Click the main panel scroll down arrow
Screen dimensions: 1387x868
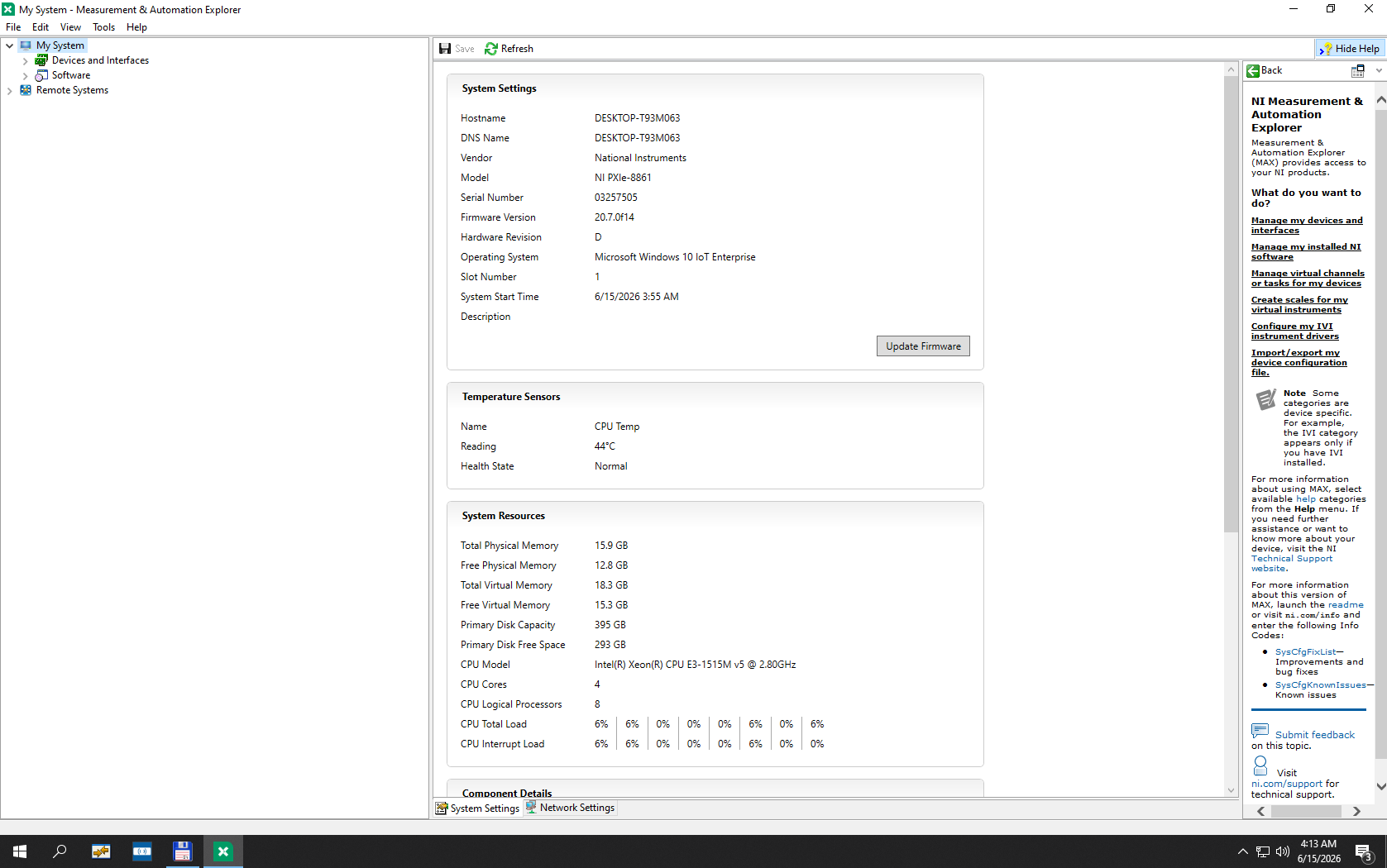click(x=1231, y=790)
